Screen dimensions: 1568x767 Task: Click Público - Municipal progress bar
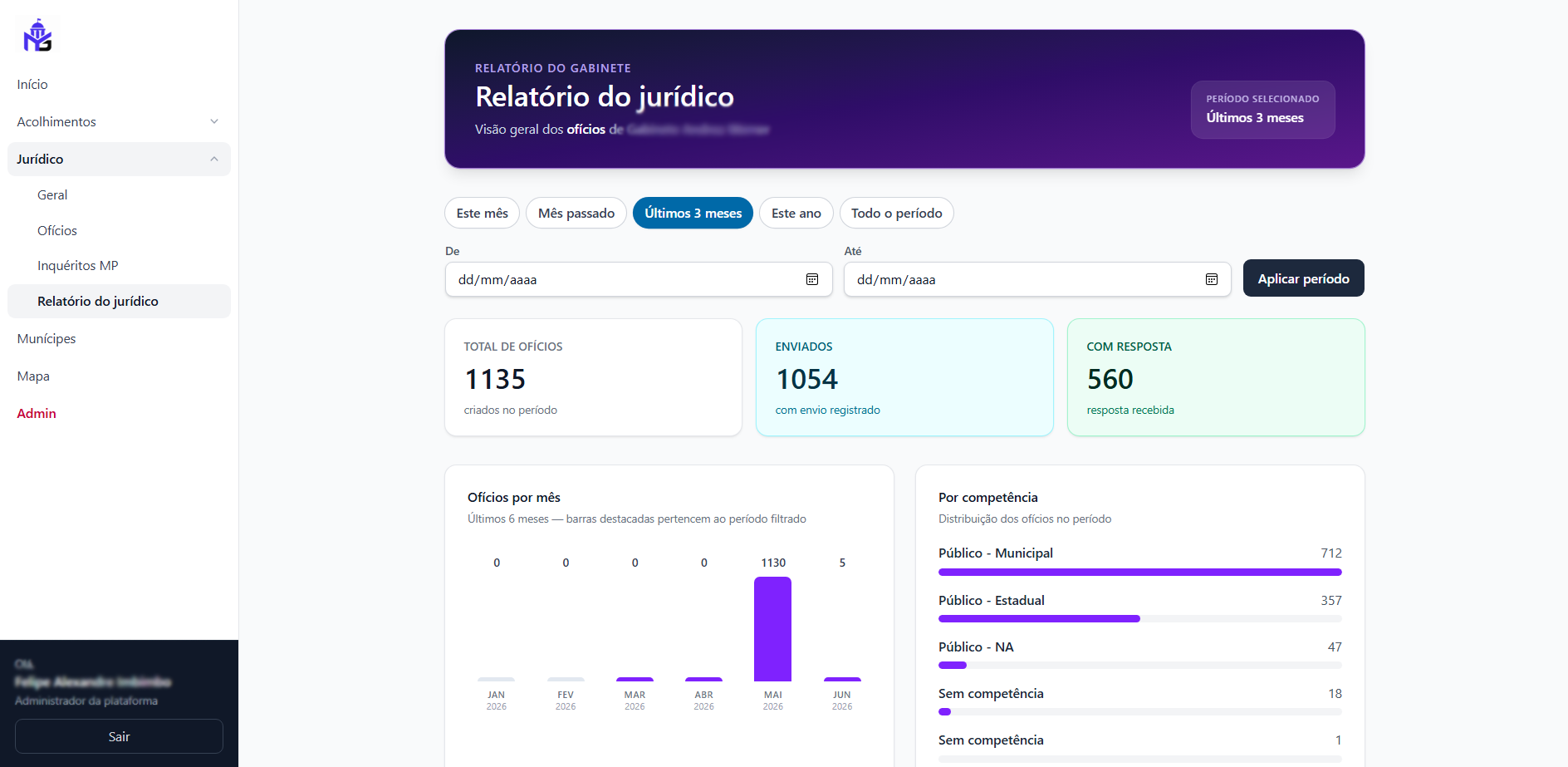[1139, 572]
